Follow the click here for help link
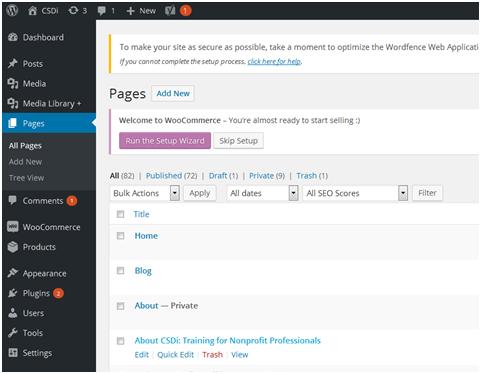This screenshot has width=481, height=374. [274, 61]
